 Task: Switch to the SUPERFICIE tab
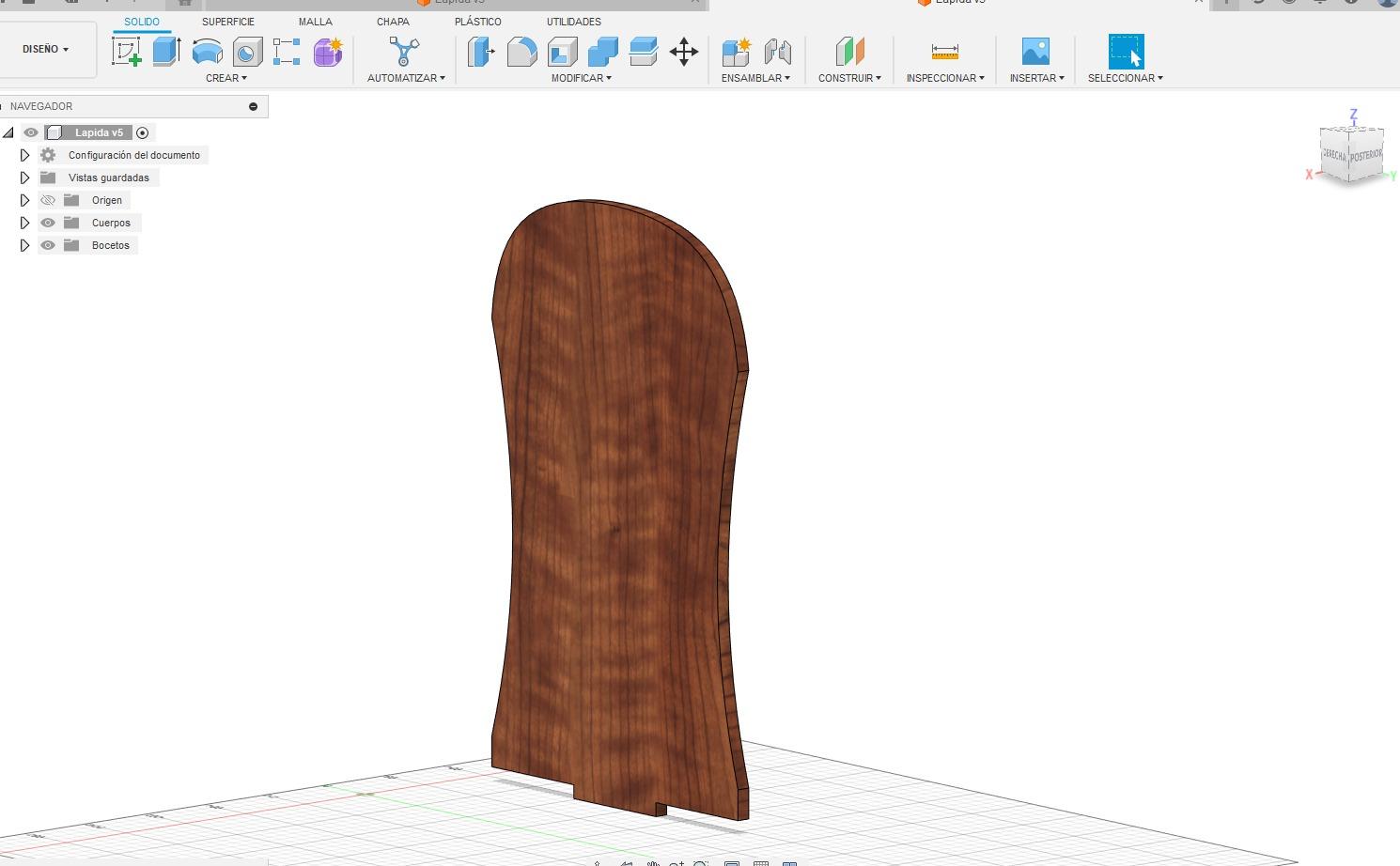(x=228, y=22)
